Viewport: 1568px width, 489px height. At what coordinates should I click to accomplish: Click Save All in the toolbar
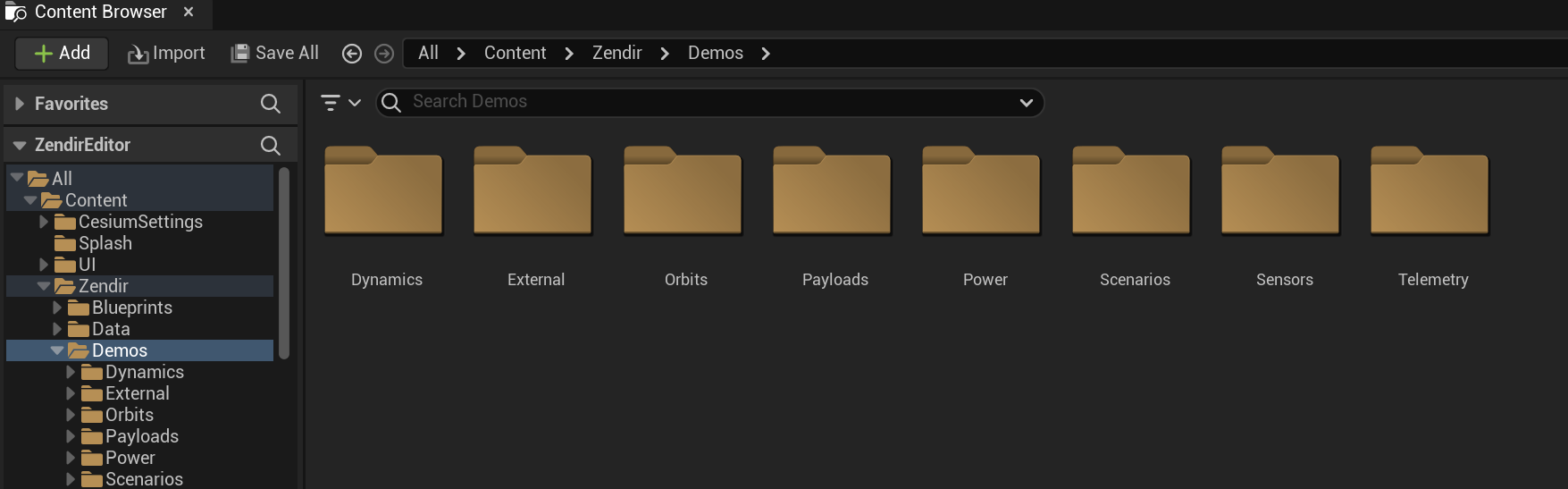pyautogui.click(x=274, y=54)
